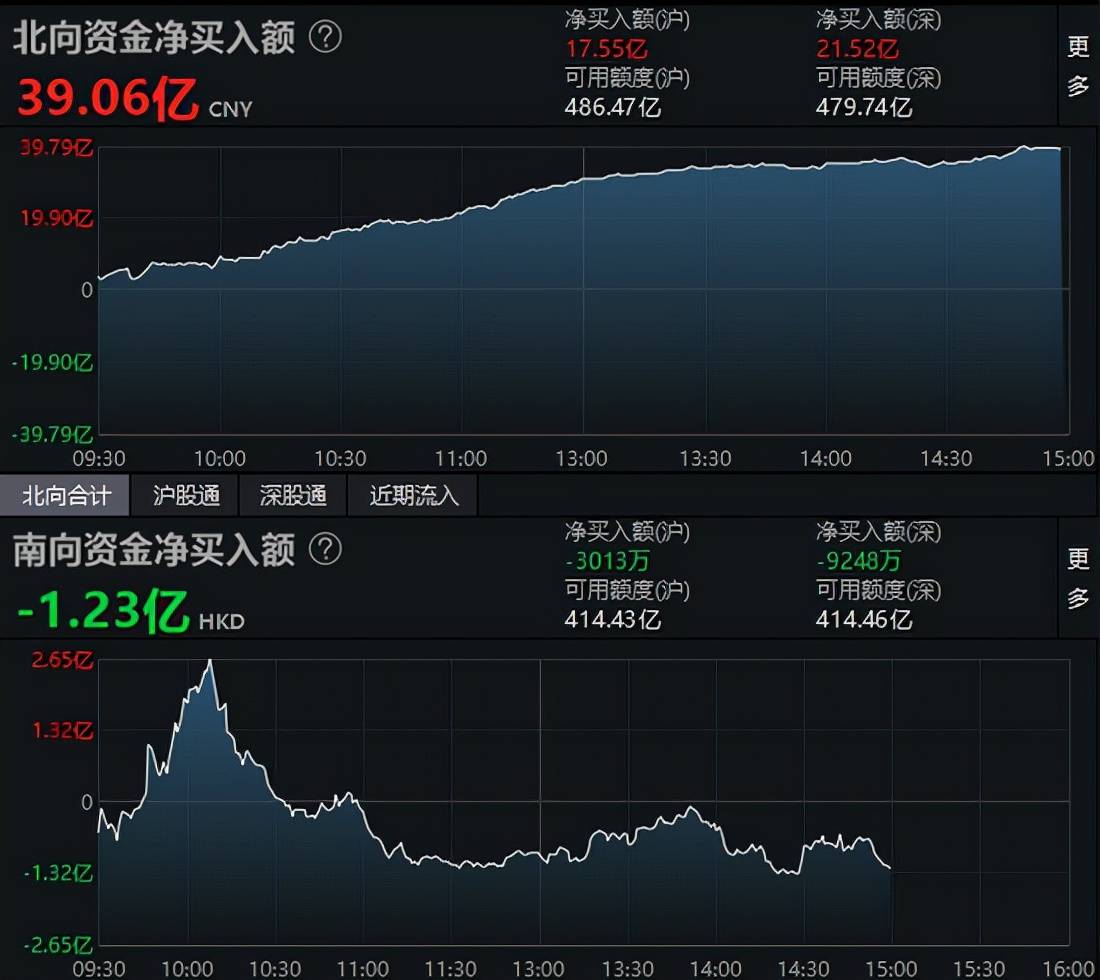The width and height of the screenshot is (1100, 980).
Task: Click southbound 净买入额(深) -9248万 figure
Action: tap(859, 561)
